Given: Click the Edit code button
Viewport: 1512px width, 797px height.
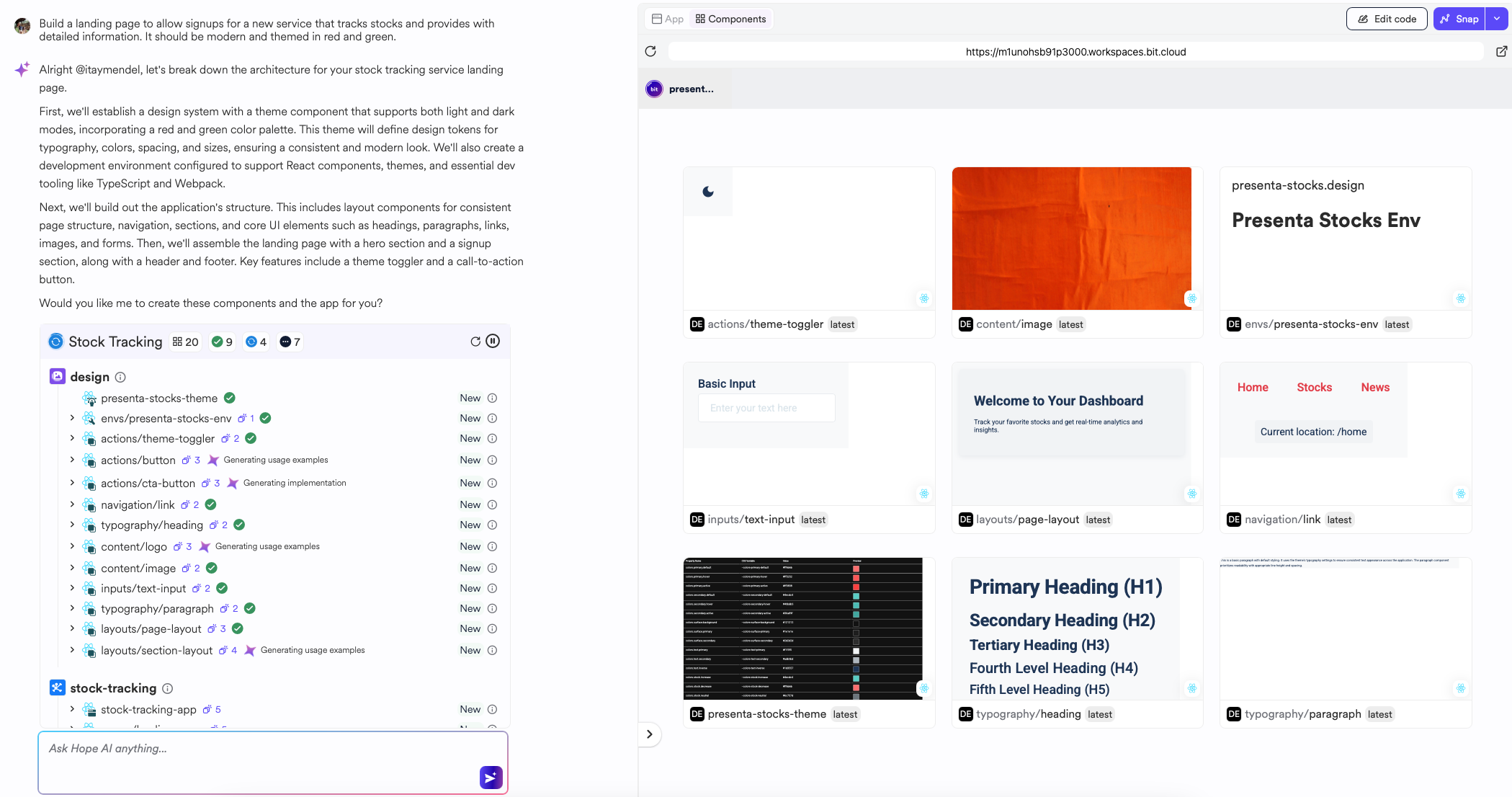Looking at the screenshot, I should pos(1387,19).
